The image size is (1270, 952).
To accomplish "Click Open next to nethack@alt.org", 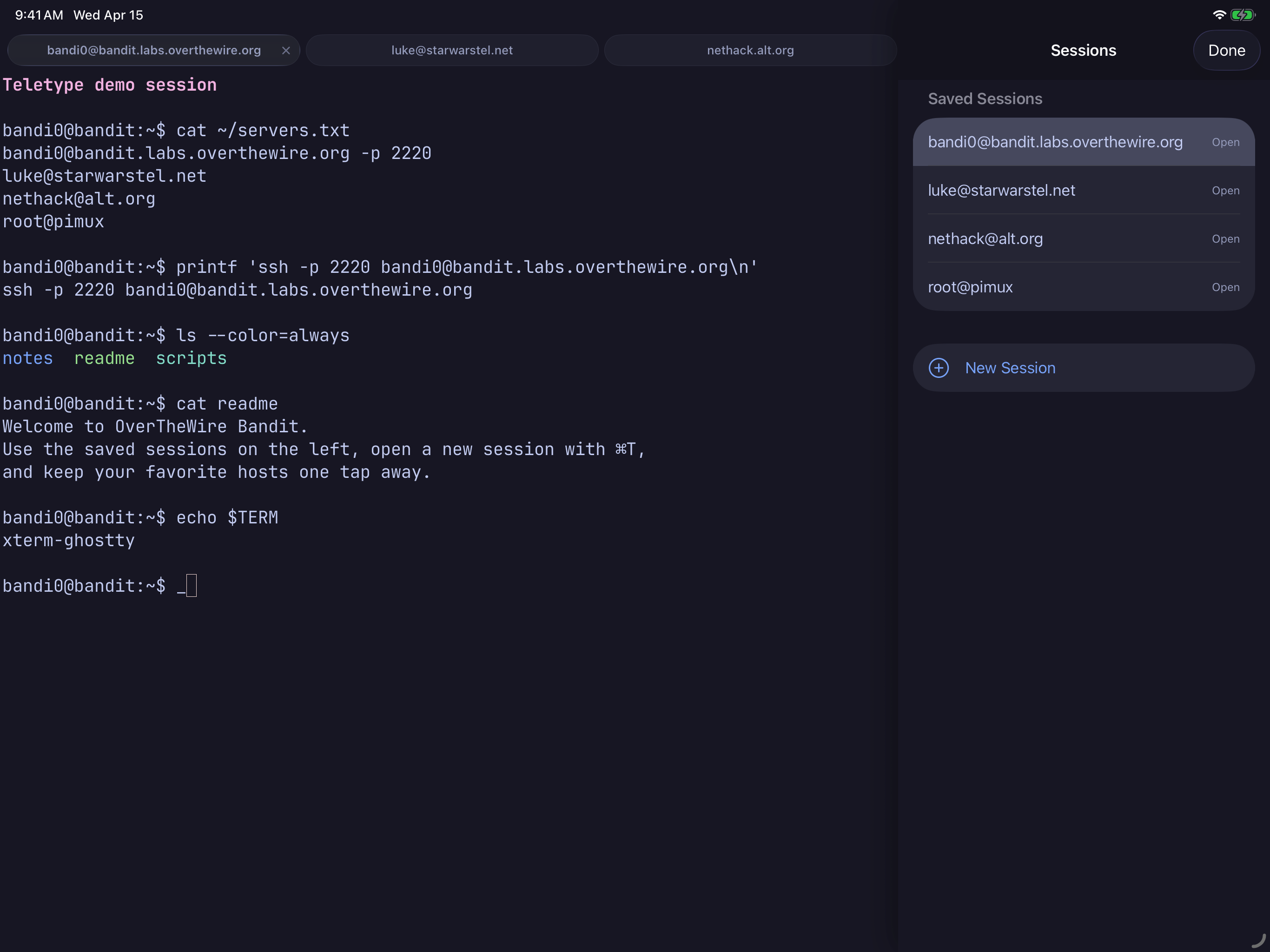I will (1225, 239).
